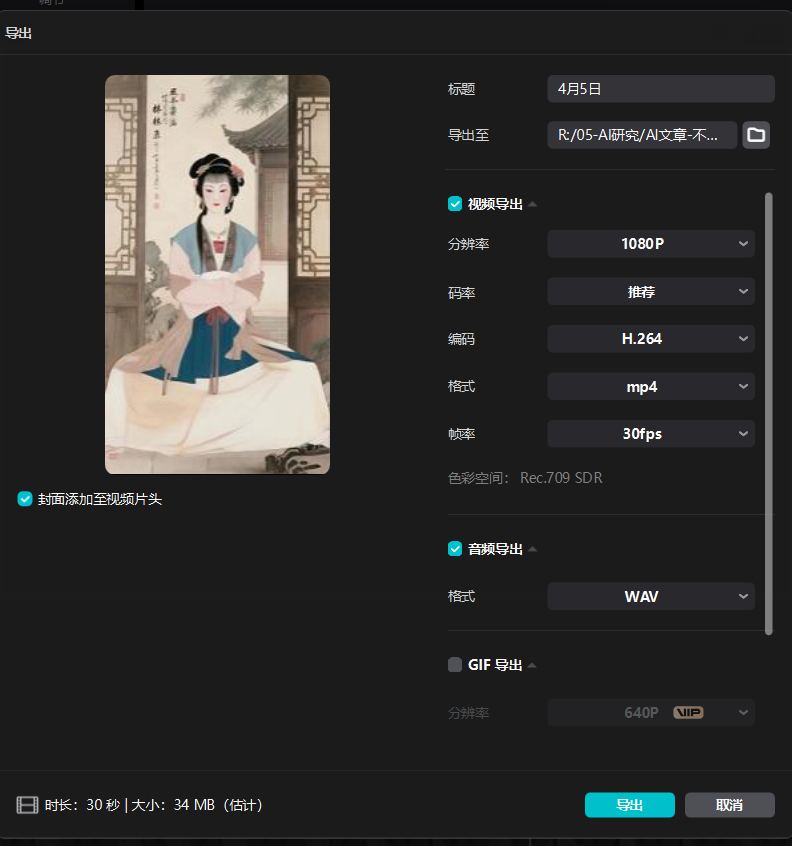Image resolution: width=792 pixels, height=846 pixels.
Task: Toggle 封面添加至视频片头 checkbox
Action: [x=25, y=499]
